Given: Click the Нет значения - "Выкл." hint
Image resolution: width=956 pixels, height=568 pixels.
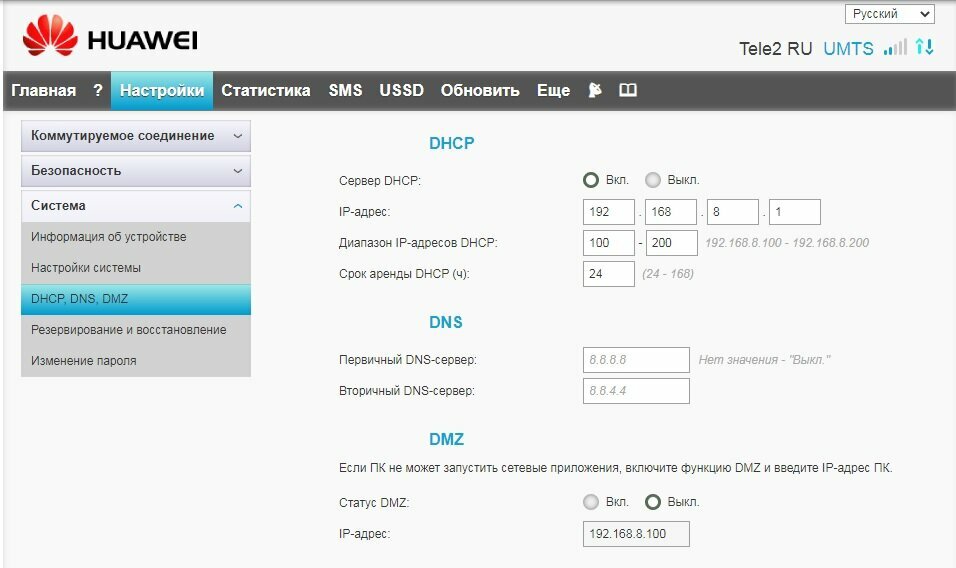Looking at the screenshot, I should tap(765, 360).
